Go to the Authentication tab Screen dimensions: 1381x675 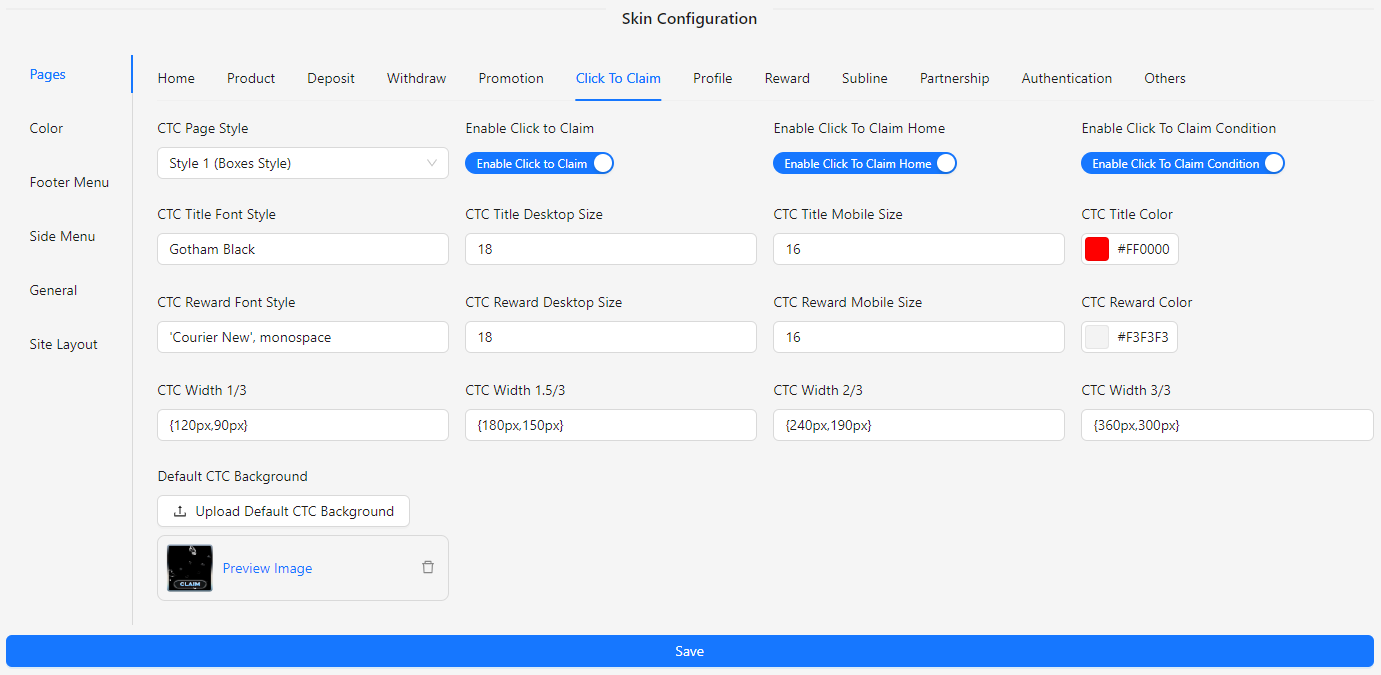tap(1066, 78)
